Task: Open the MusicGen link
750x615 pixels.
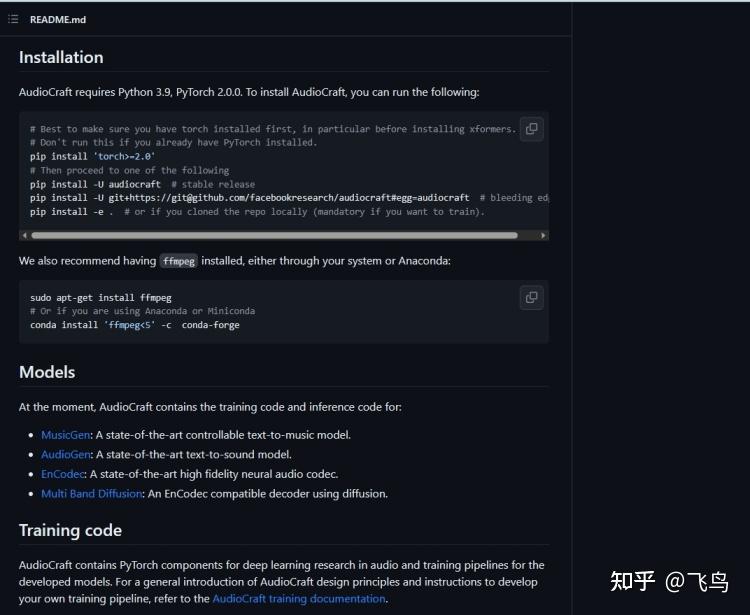Action: [65, 435]
